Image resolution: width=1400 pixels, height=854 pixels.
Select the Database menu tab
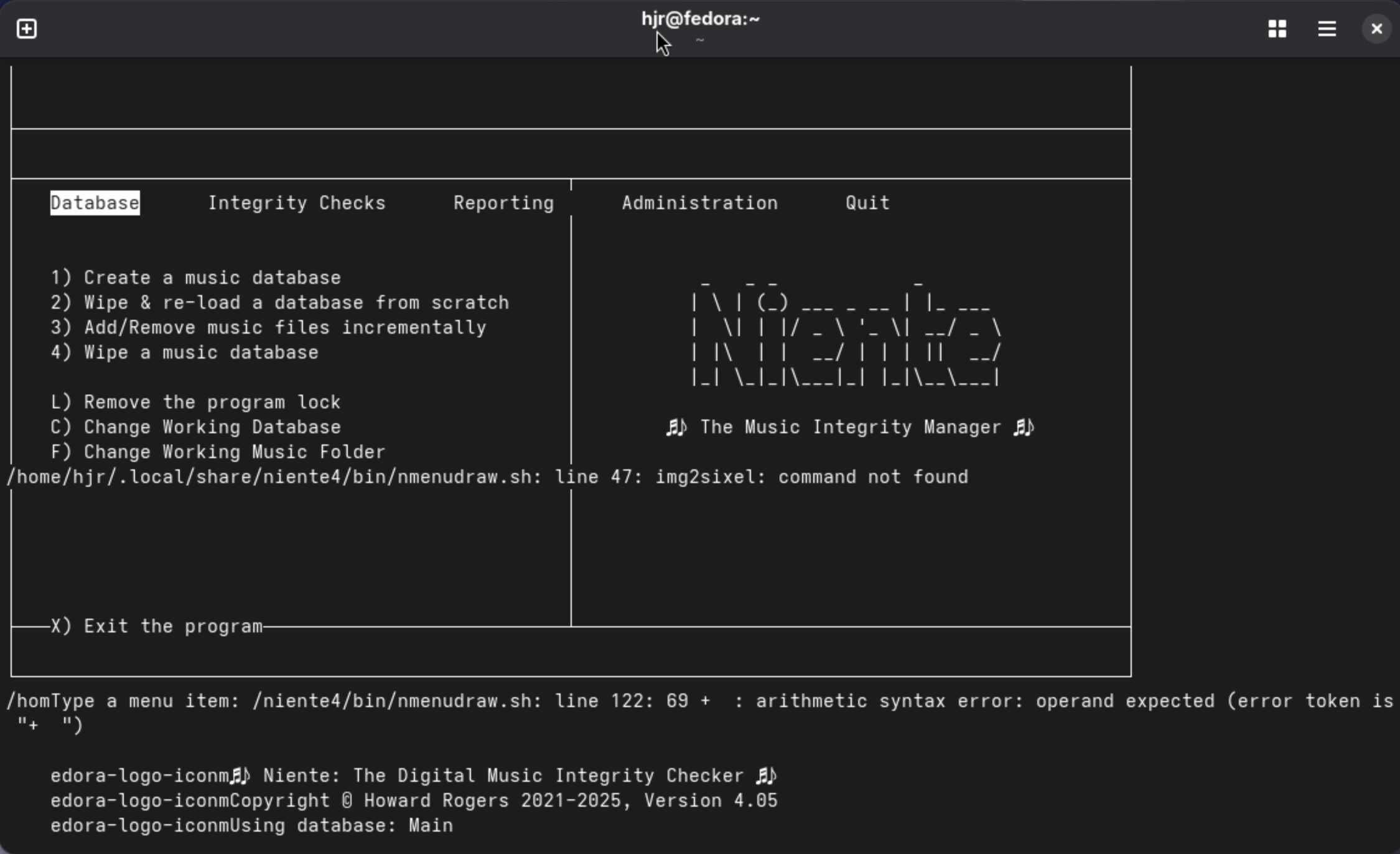95,203
